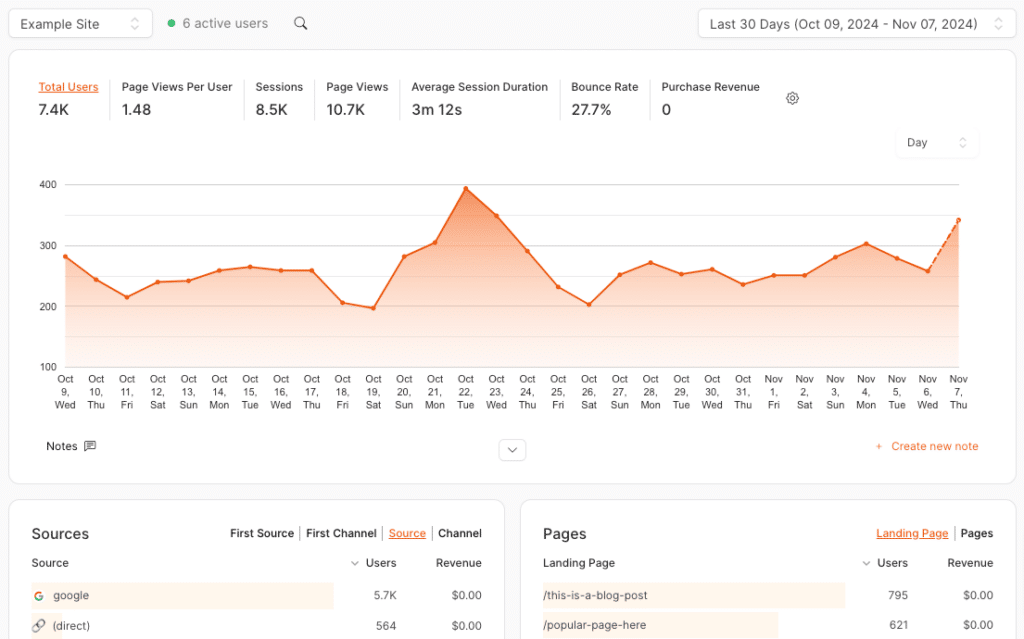Open the Day granularity dropdown

[x=937, y=143]
